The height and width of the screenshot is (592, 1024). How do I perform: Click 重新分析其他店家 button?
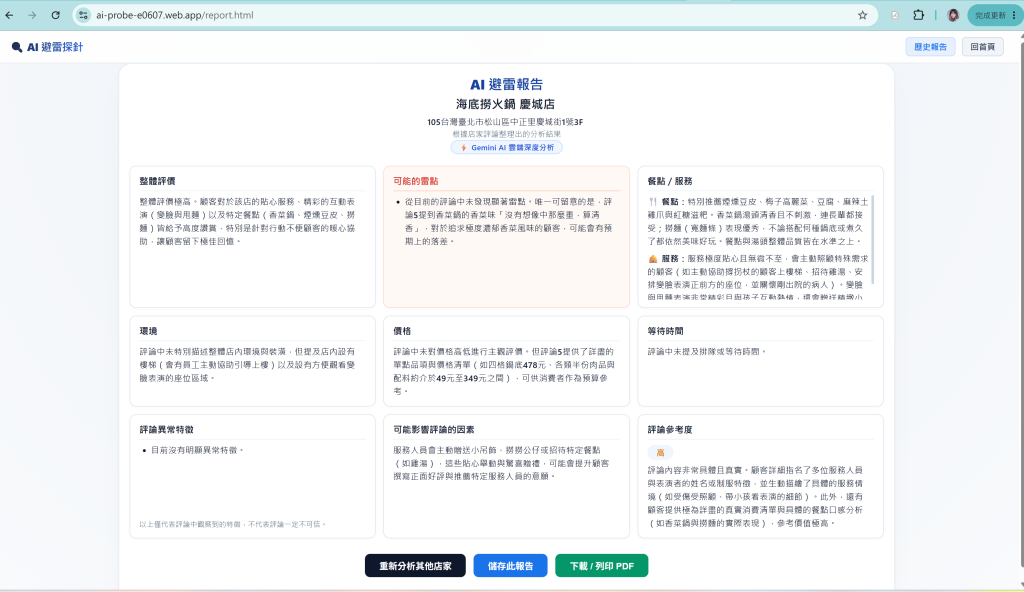(x=415, y=566)
